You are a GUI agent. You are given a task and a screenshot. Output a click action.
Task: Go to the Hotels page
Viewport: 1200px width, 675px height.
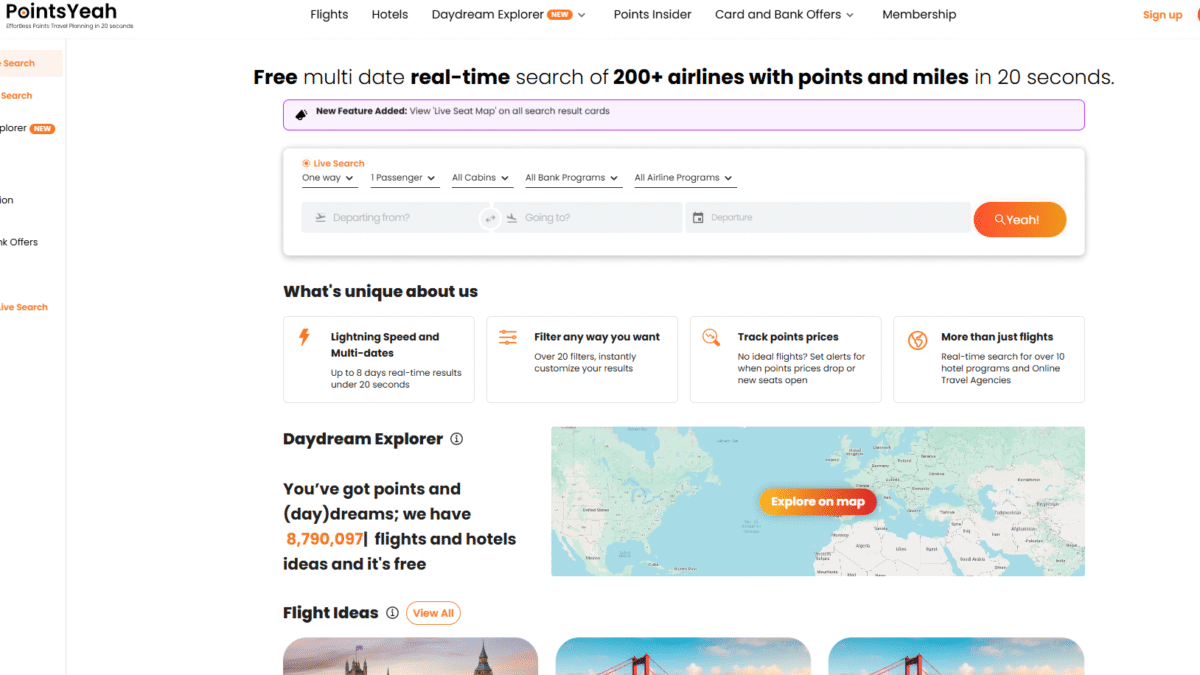point(390,15)
